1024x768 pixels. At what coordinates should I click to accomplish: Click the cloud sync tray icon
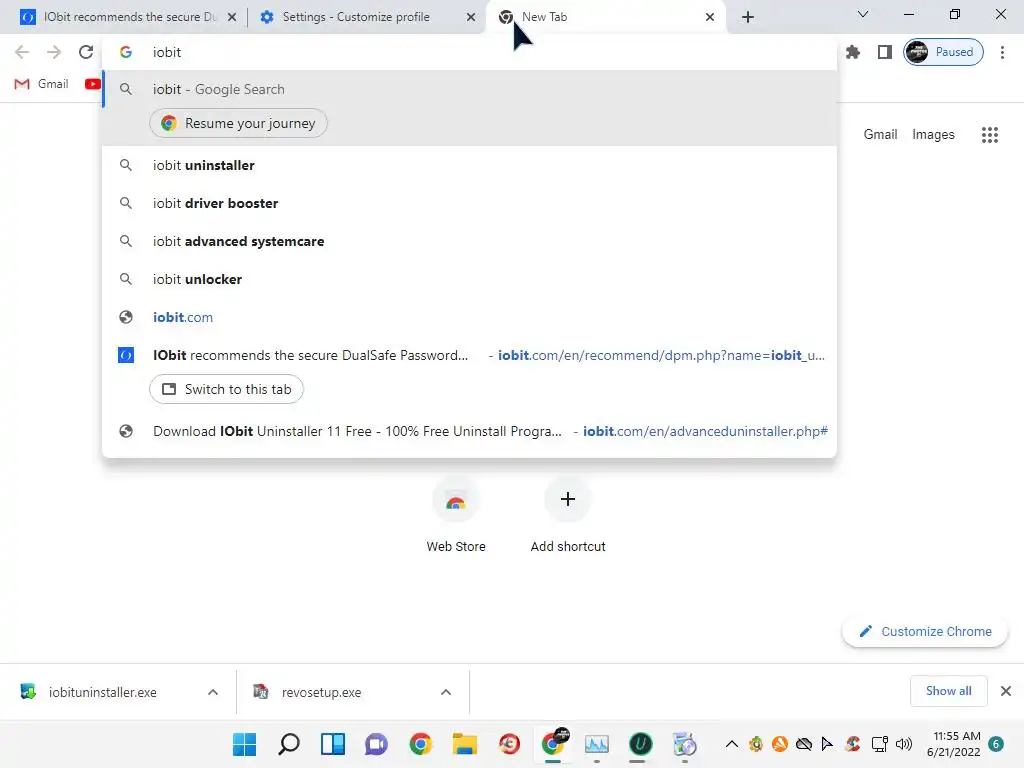click(x=804, y=744)
